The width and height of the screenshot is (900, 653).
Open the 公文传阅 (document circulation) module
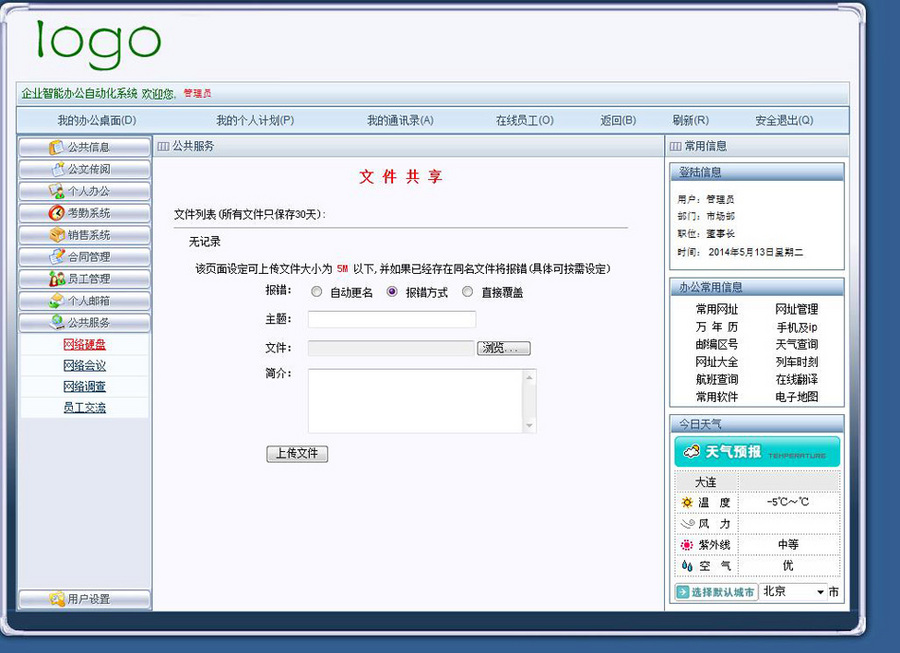tap(84, 169)
